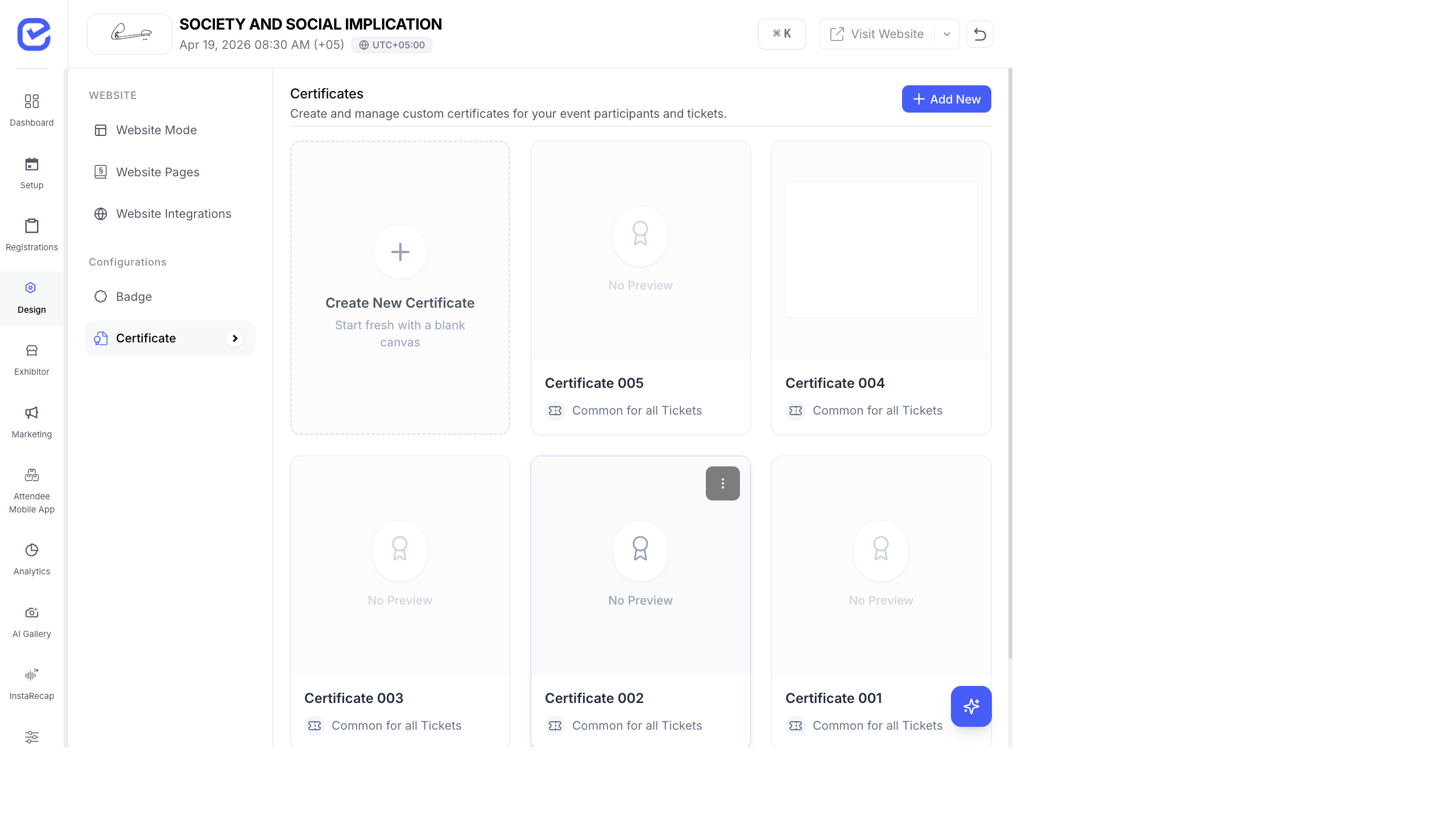Screen dimensions: 1456x819
Task: Open Certificate 005 preview
Action: point(640,250)
